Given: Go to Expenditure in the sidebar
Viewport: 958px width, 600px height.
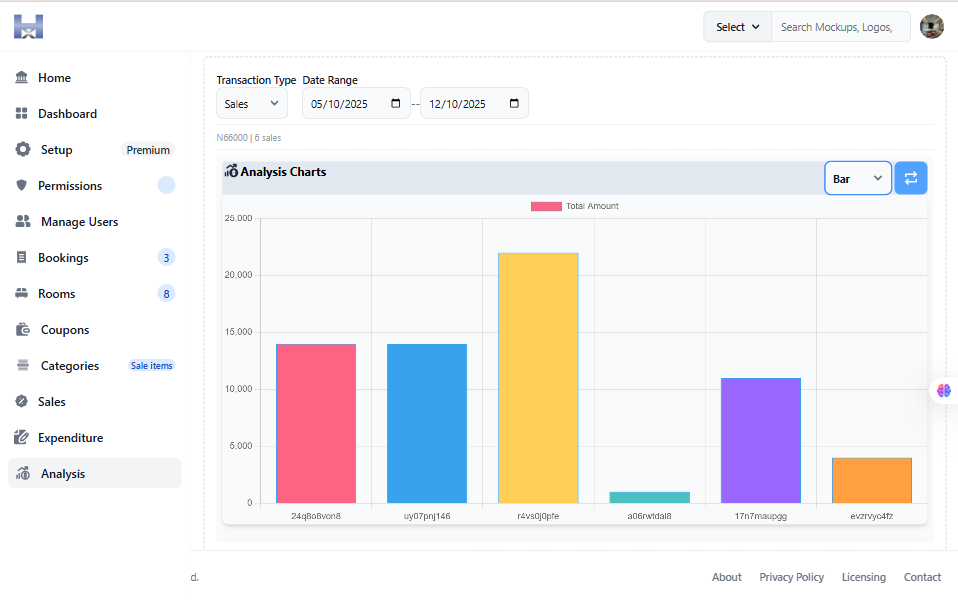Looking at the screenshot, I should pos(70,438).
